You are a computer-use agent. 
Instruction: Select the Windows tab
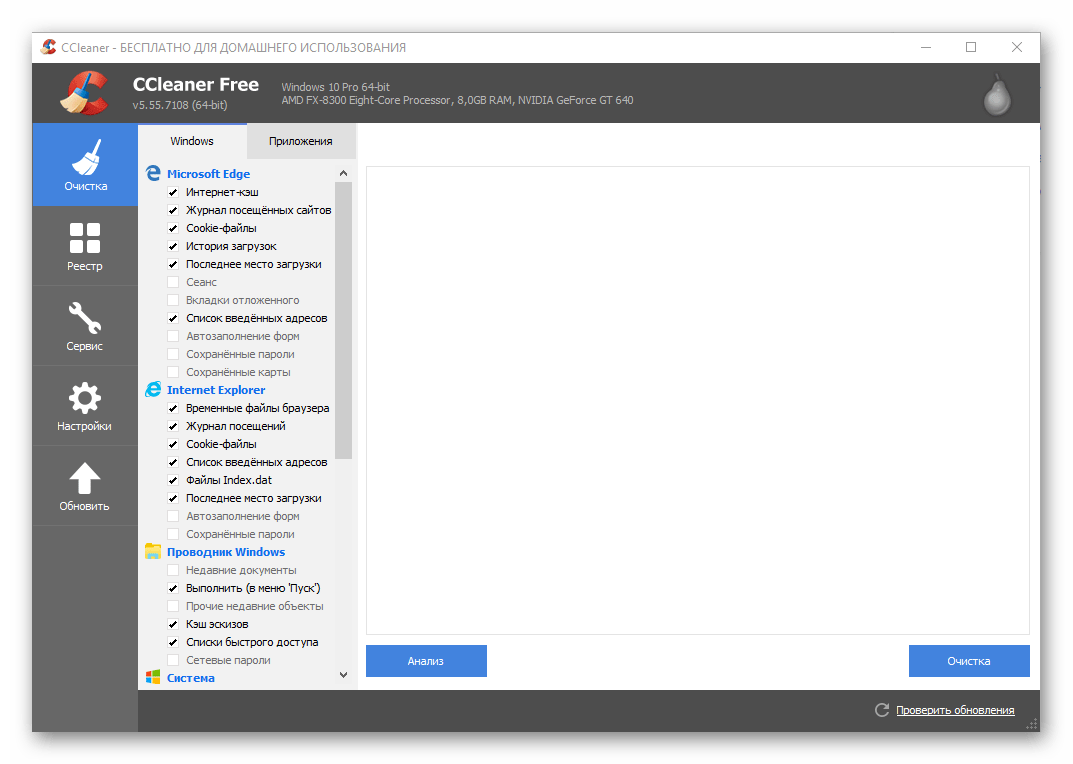[x=192, y=141]
